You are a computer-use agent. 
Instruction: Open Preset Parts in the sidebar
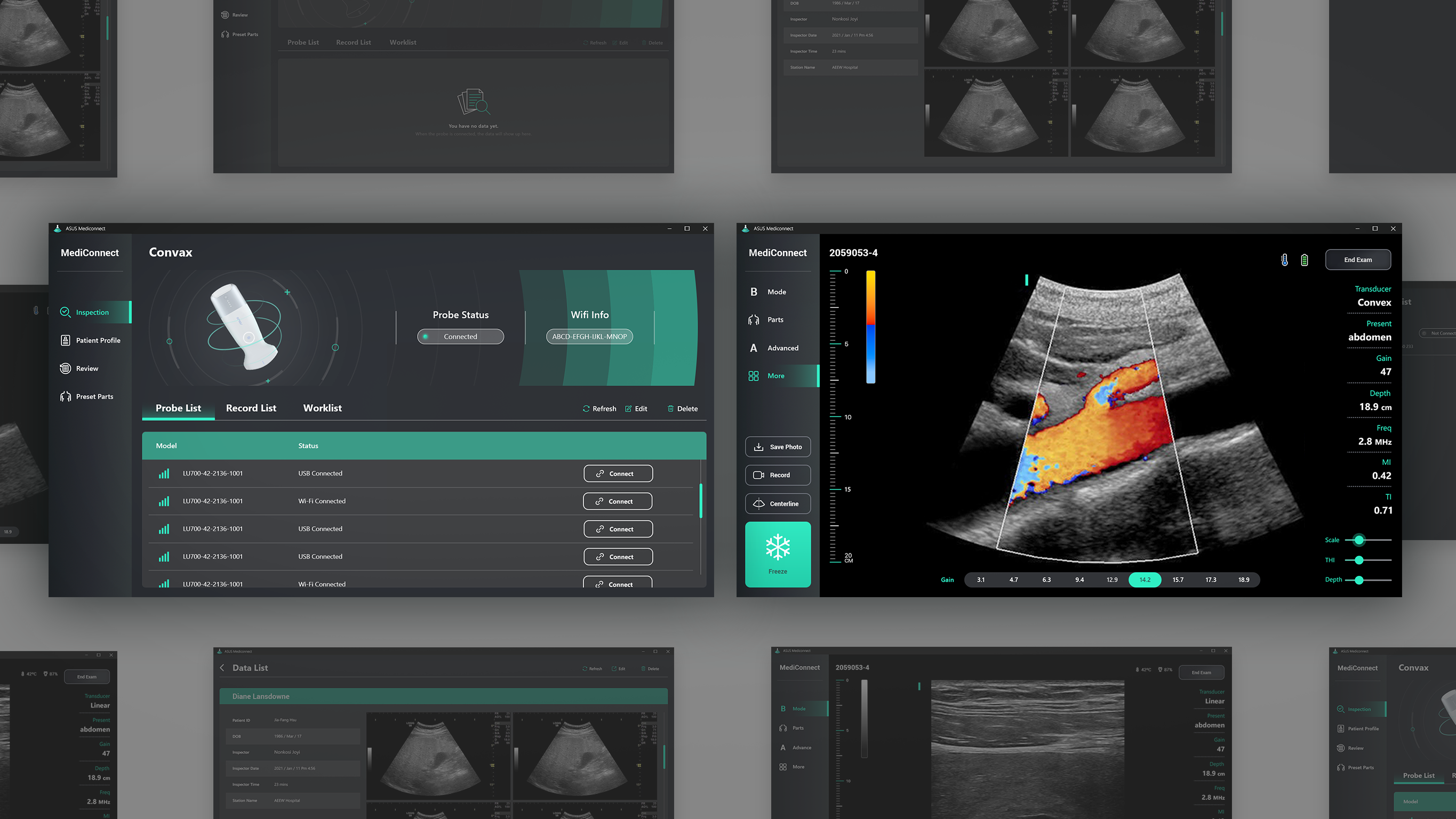click(x=94, y=396)
